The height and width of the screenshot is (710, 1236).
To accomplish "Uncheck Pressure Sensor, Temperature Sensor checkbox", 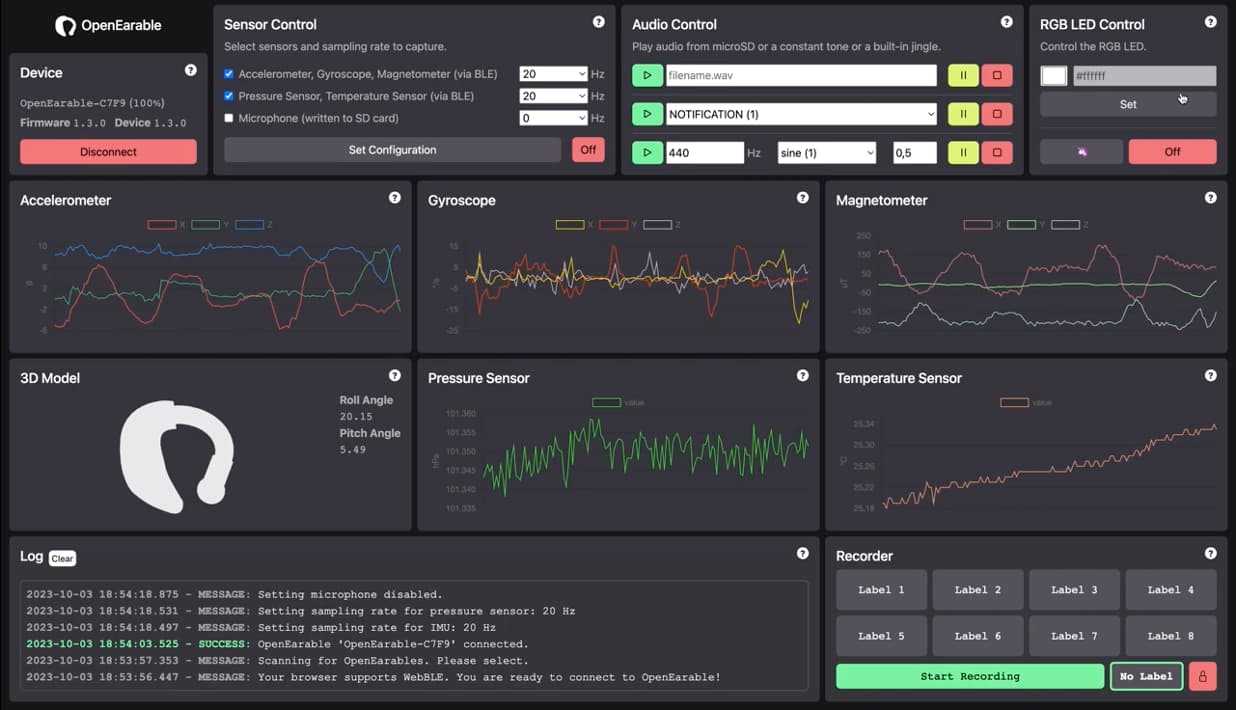I will pos(229,96).
